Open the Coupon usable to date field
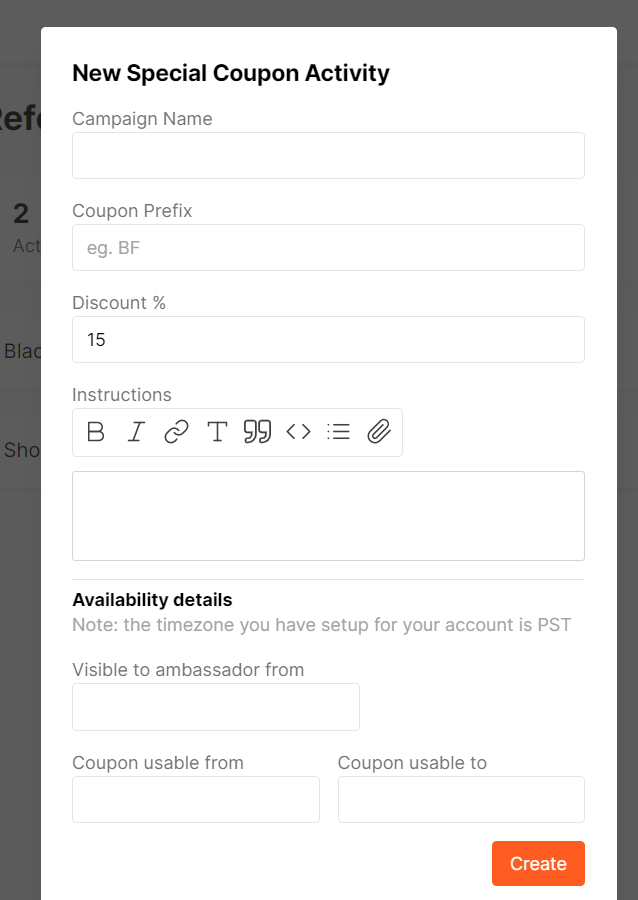The height and width of the screenshot is (900, 638). [x=461, y=800]
